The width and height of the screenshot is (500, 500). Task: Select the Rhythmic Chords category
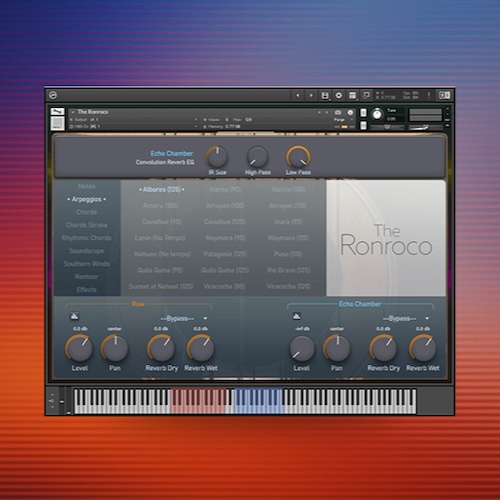[87, 238]
